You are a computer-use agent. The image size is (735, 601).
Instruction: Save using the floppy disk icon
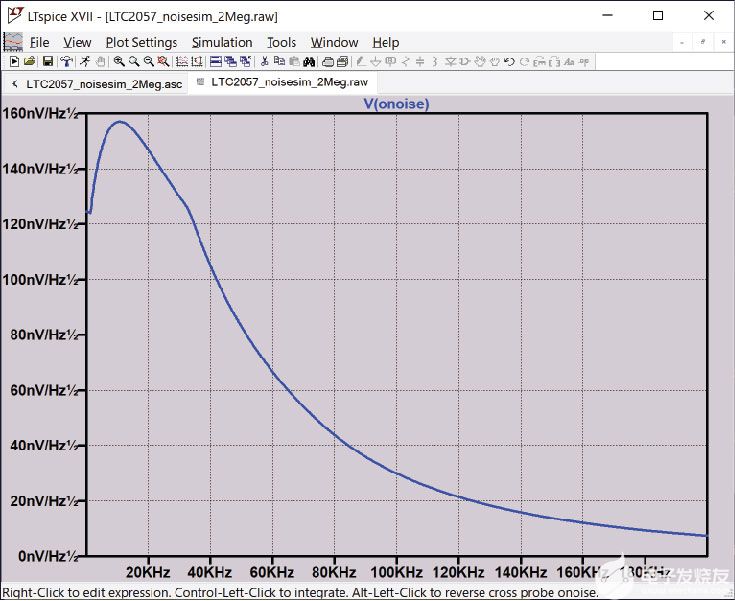click(48, 61)
